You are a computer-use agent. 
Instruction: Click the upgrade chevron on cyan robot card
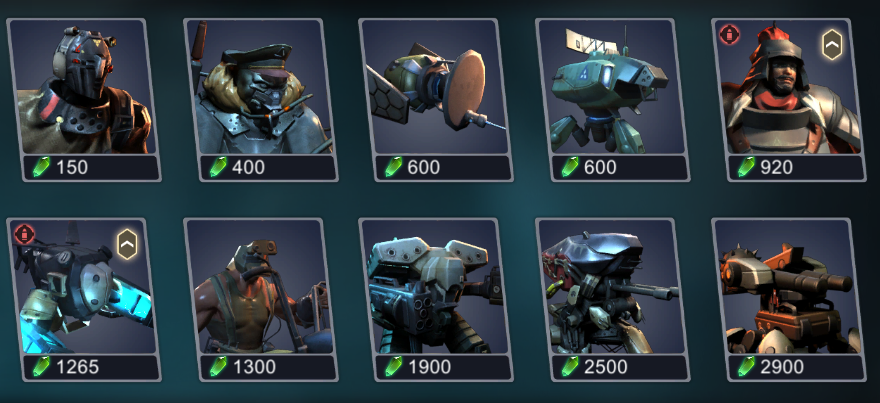tap(127, 244)
